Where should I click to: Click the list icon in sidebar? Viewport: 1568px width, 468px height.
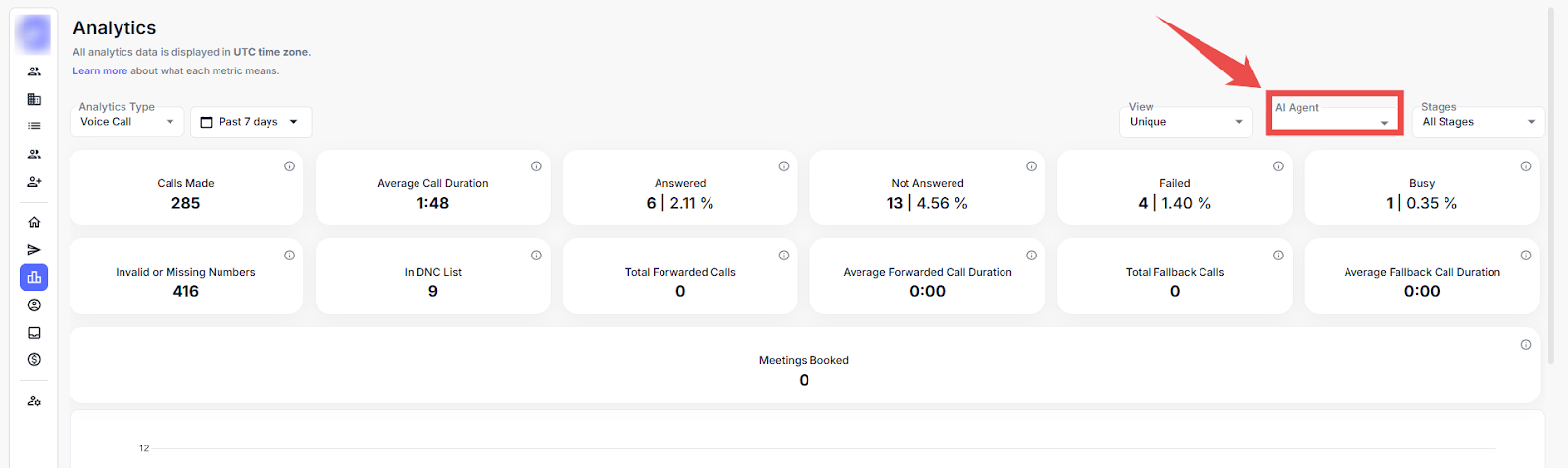tap(34, 126)
